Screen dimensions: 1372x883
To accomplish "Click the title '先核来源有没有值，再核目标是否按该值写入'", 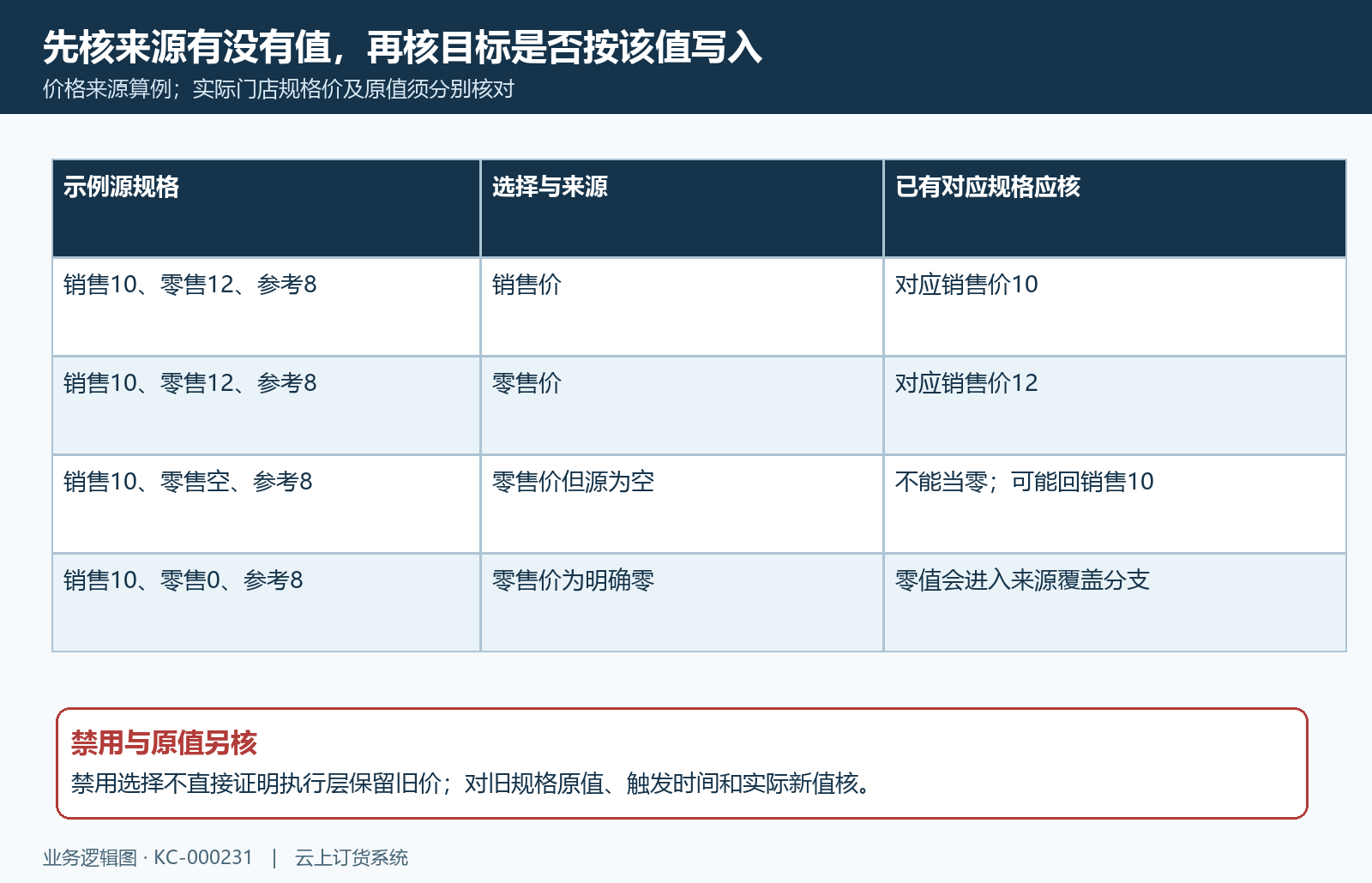I will [x=402, y=47].
